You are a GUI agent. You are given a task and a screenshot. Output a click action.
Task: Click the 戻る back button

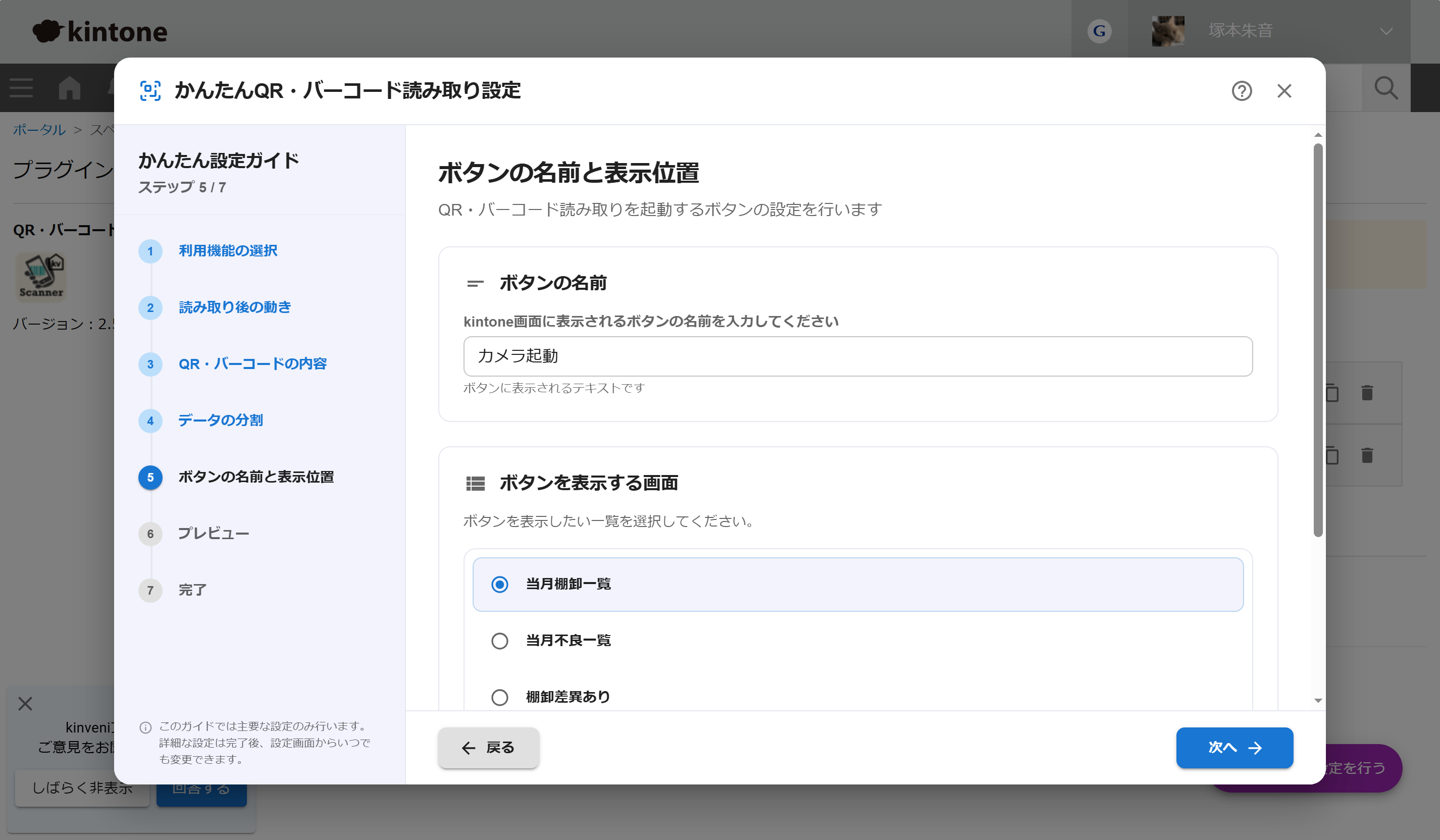488,748
